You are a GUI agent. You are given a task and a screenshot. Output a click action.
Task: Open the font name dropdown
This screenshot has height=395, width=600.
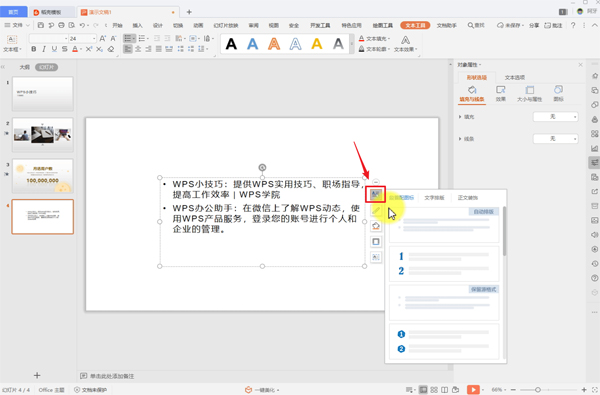(x=66, y=39)
